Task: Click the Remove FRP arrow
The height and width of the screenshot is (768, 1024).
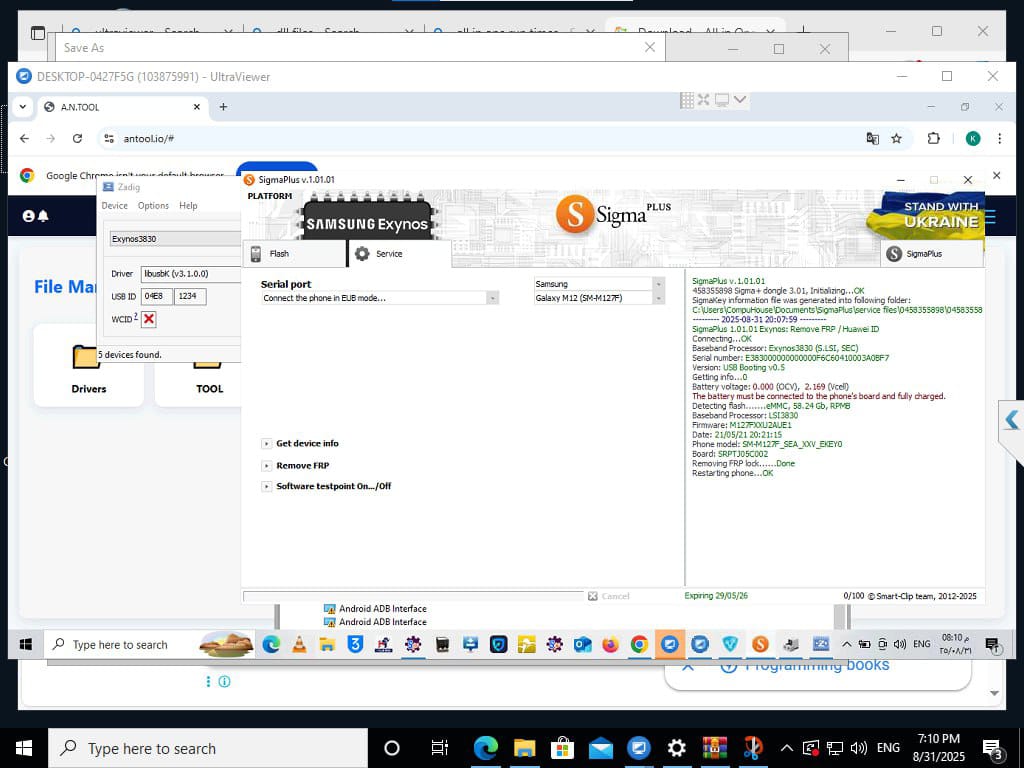Action: click(x=266, y=466)
